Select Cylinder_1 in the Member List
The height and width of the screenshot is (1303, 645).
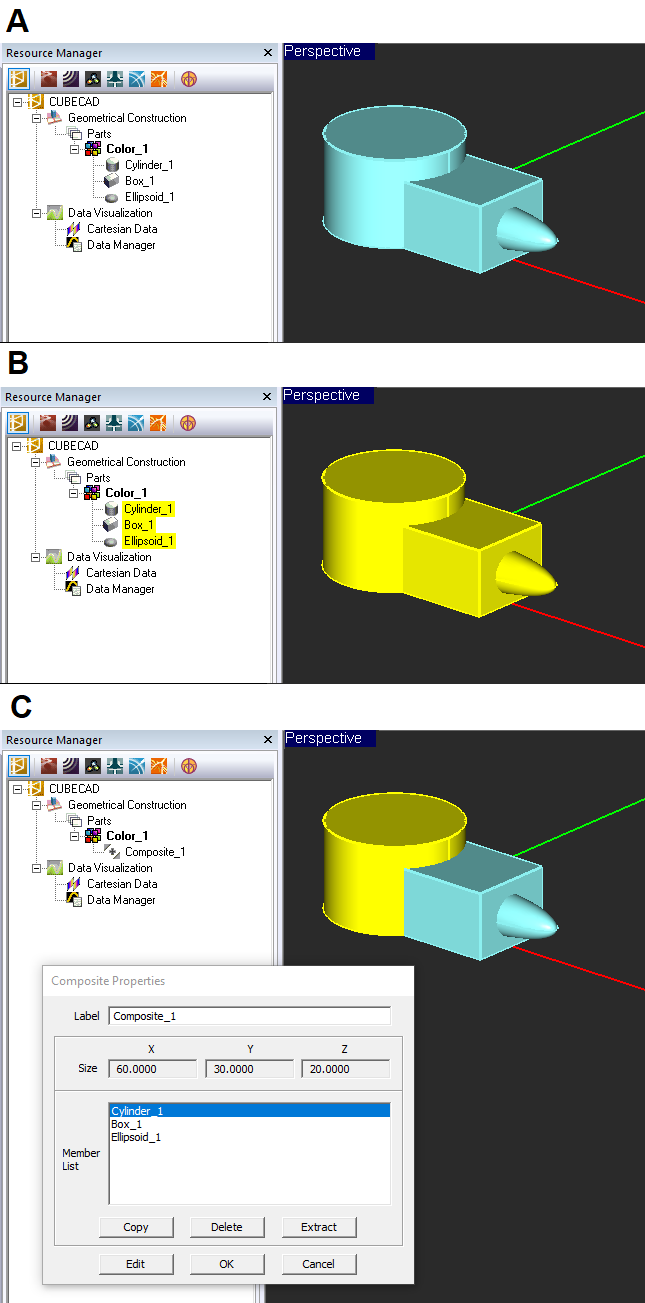coord(249,1111)
